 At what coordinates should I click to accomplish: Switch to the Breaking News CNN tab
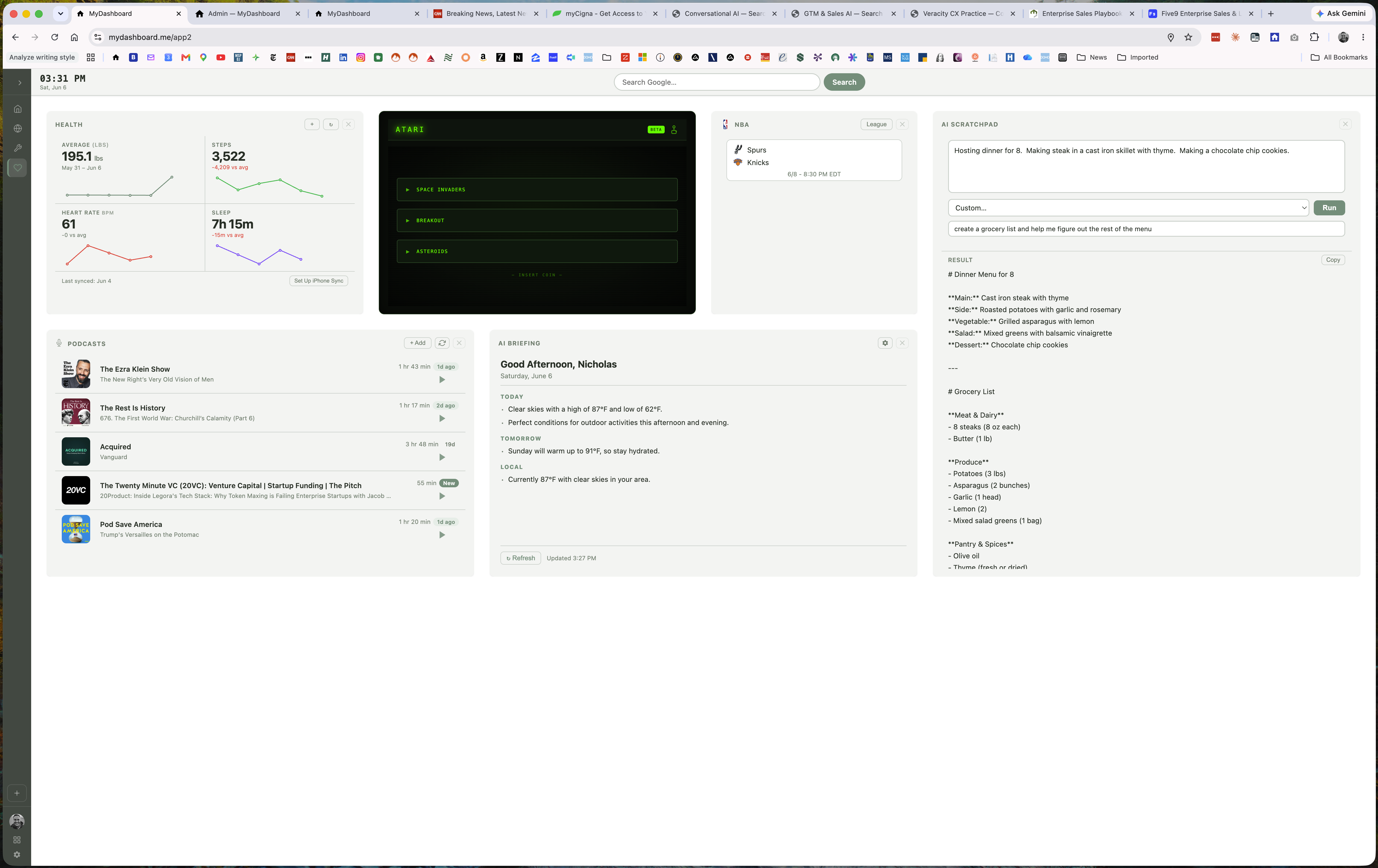pos(485,14)
